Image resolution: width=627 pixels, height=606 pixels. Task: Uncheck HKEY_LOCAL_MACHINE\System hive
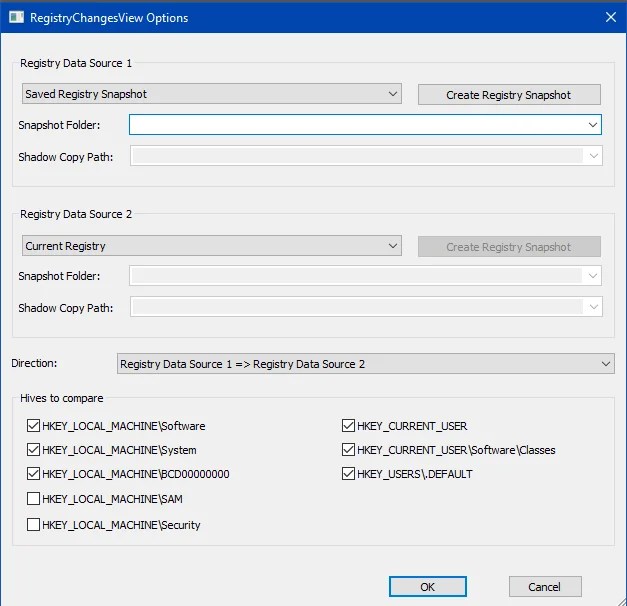[33, 450]
